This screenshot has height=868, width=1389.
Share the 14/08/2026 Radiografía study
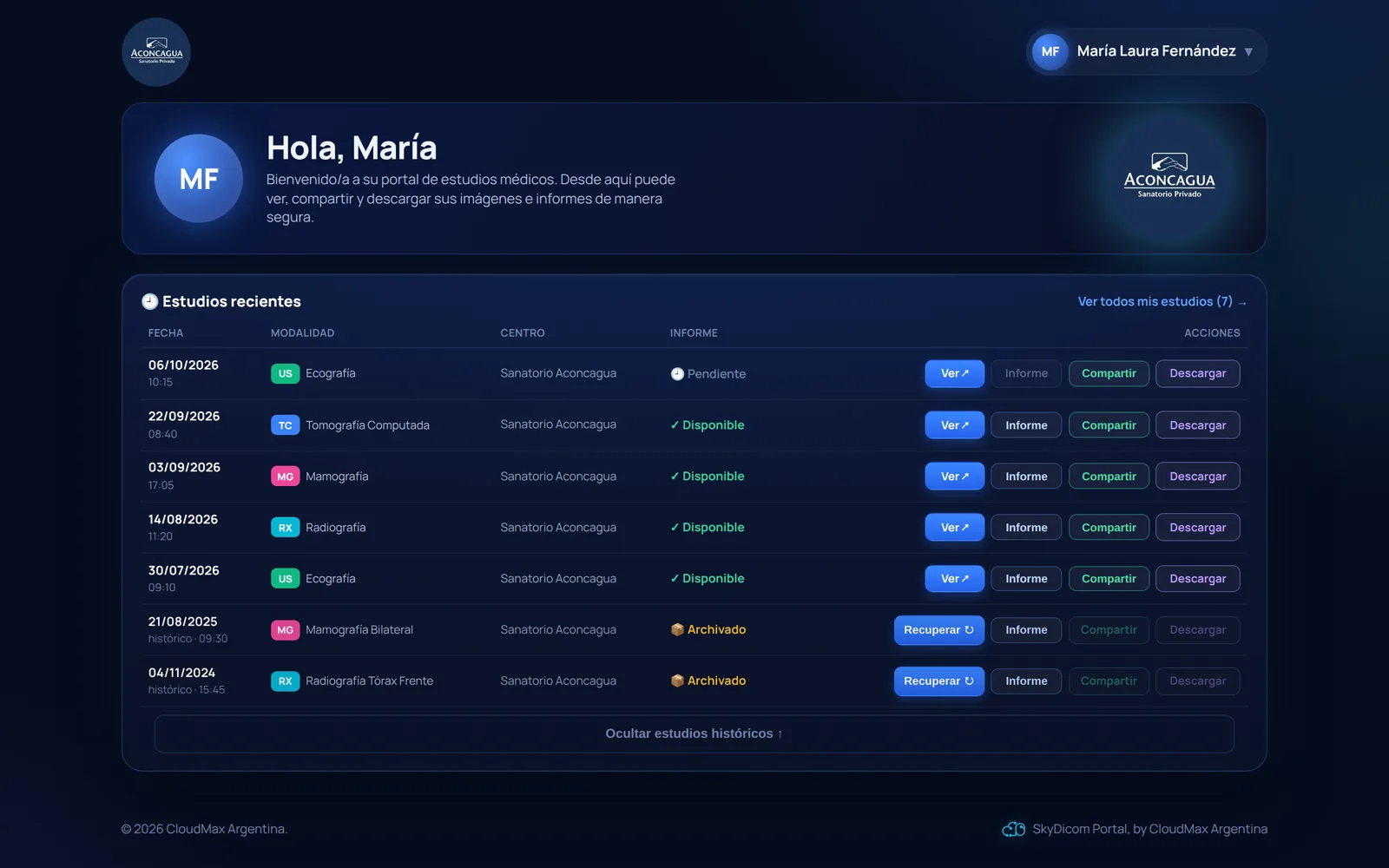pyautogui.click(x=1109, y=528)
